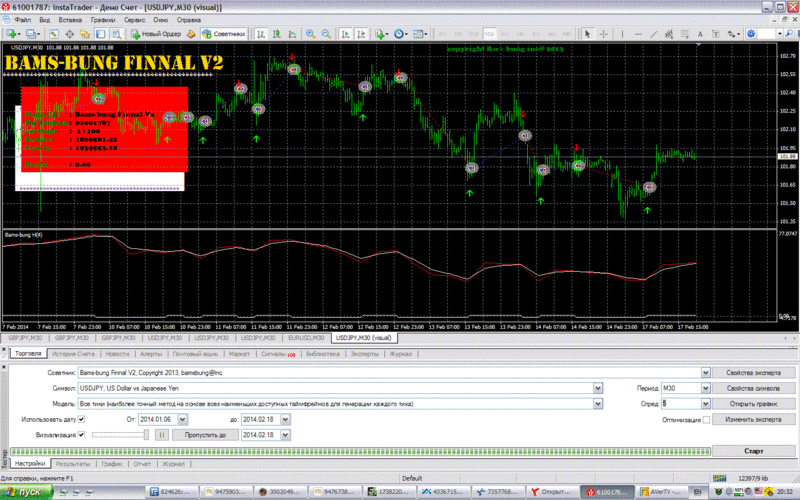The image size is (800, 500).
Task: Zoom in the chart with magnifier plus
Action: (310, 34)
